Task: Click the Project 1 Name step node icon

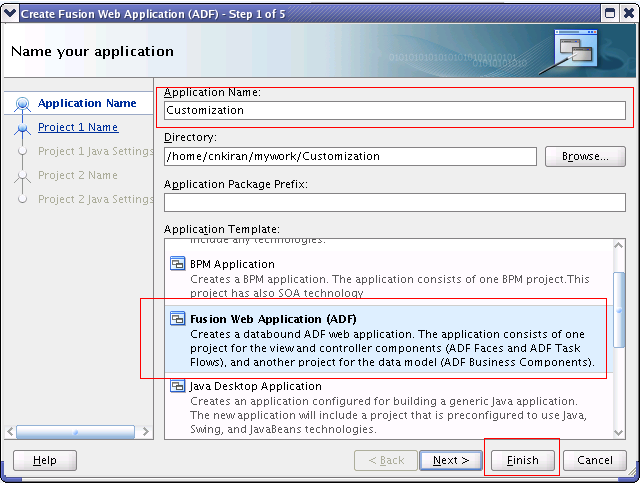Action: [22, 128]
